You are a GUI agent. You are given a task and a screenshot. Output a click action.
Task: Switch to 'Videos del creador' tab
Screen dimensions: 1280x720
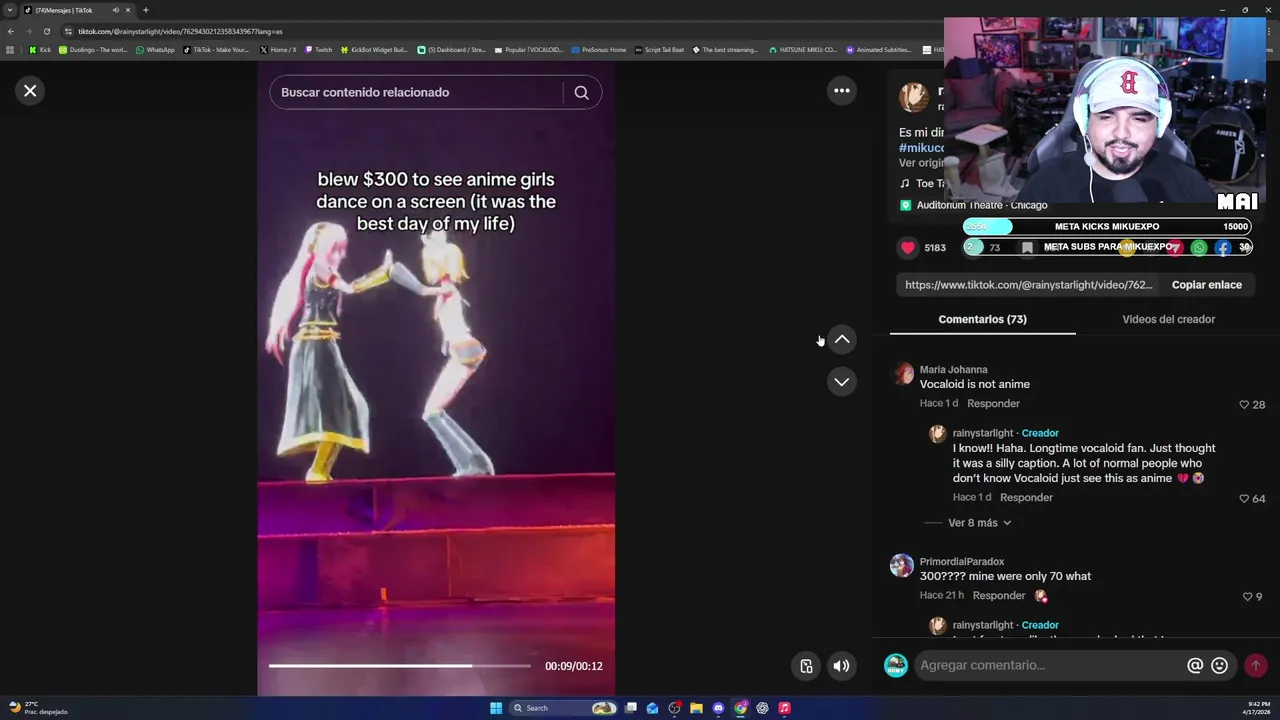pos(1168,319)
